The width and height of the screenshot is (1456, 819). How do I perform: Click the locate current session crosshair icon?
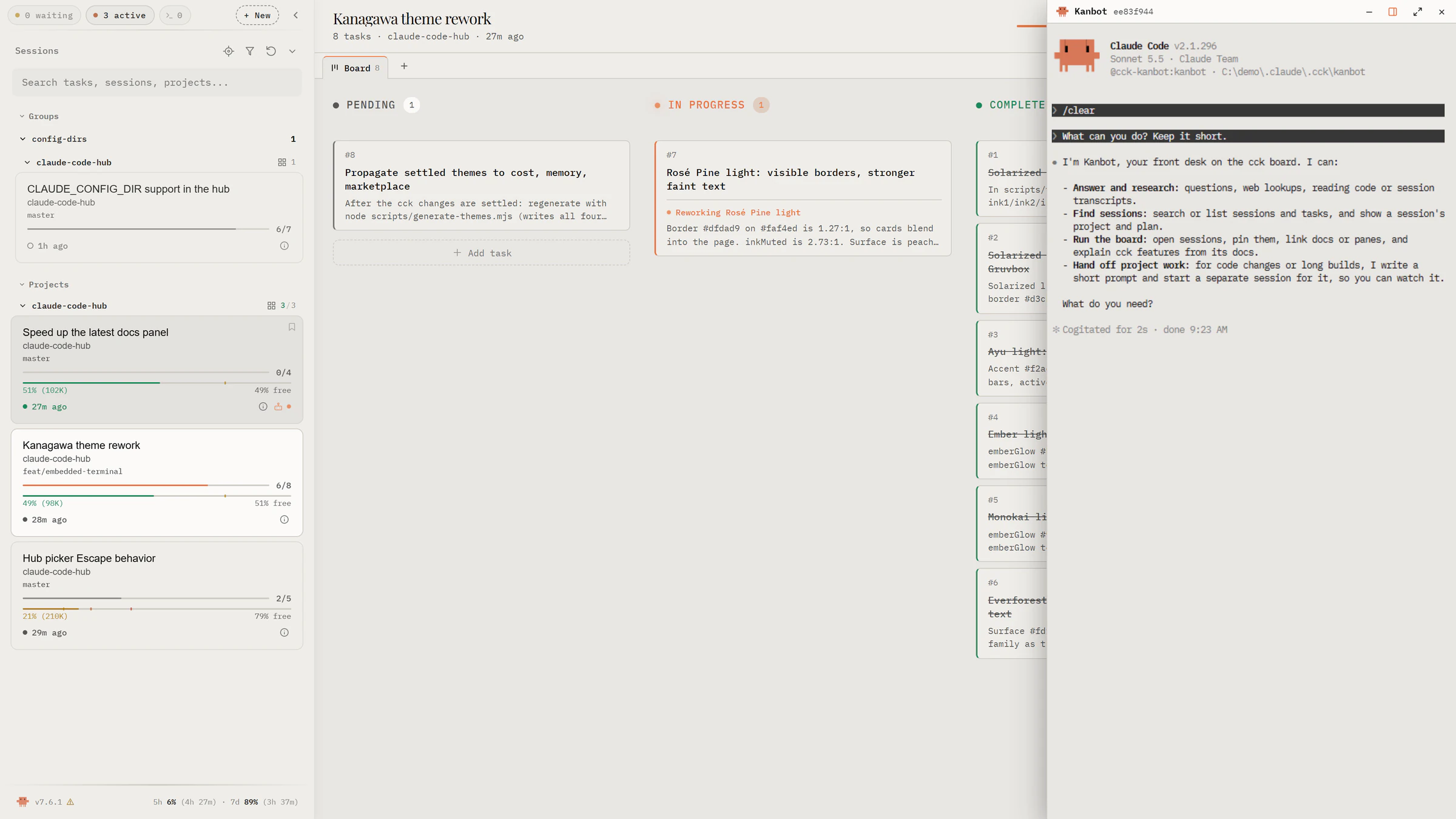click(x=229, y=52)
